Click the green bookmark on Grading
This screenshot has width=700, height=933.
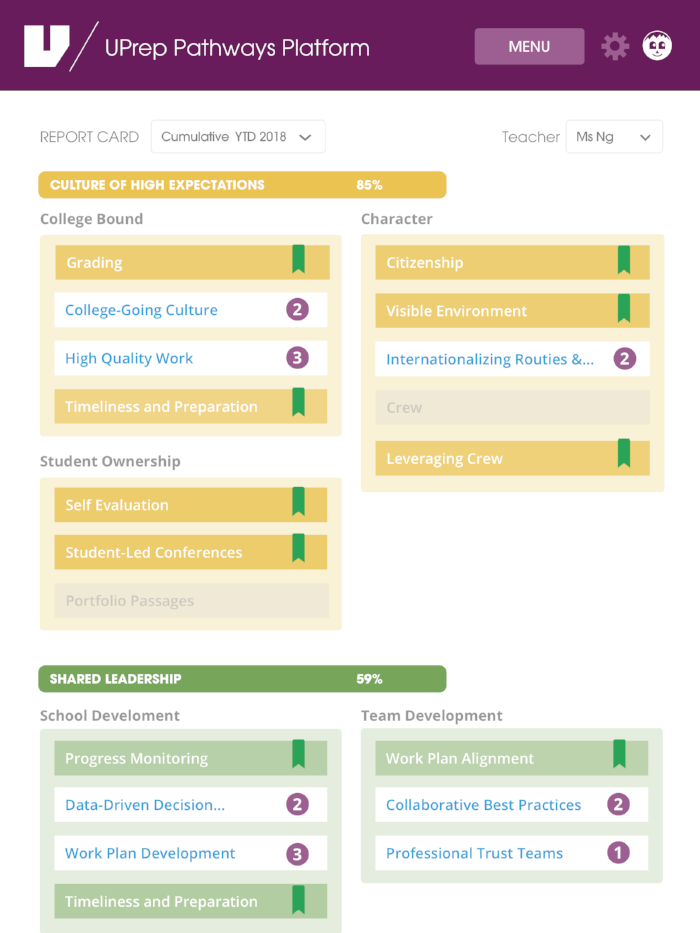tap(299, 259)
